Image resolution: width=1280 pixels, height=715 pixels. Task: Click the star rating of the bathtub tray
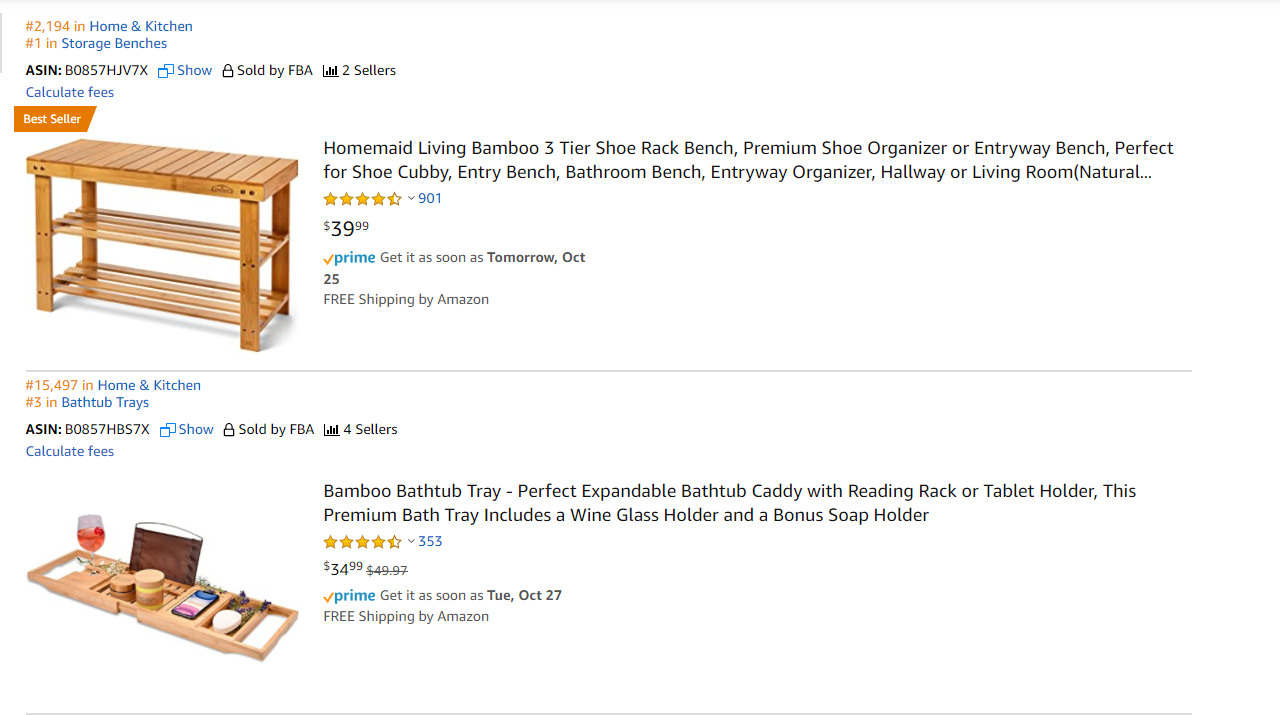(362, 542)
